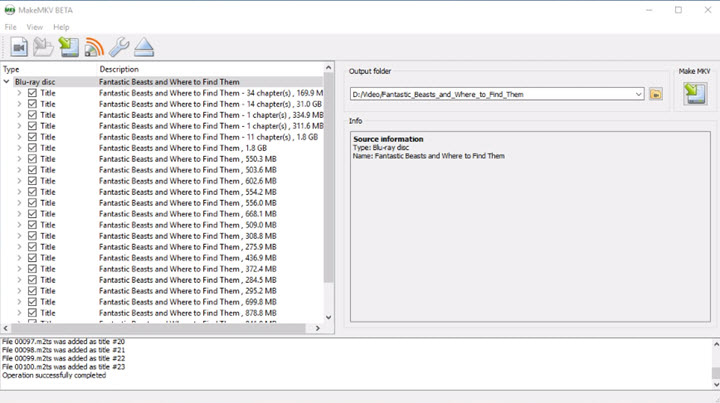
Task: Expand the 554.2 MB title row
Action: [x=19, y=192]
